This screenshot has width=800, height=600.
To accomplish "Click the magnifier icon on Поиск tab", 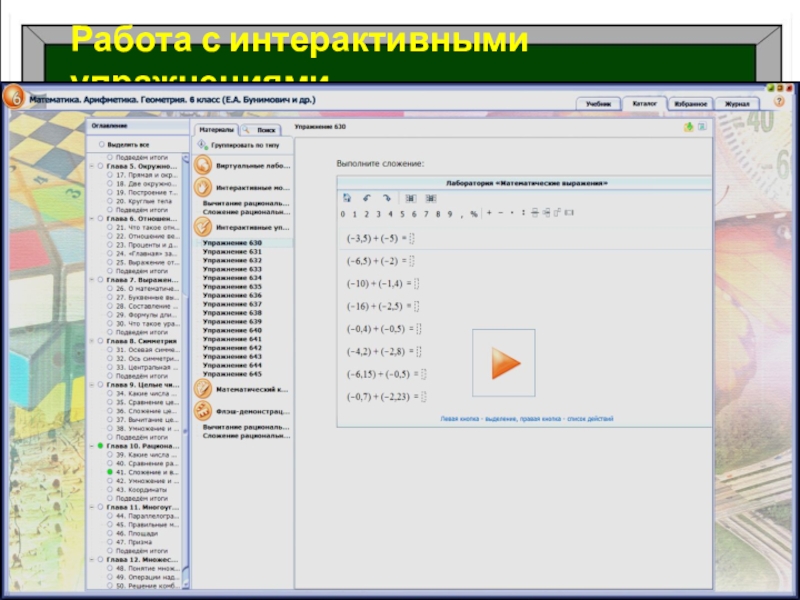I will pyautogui.click(x=246, y=130).
